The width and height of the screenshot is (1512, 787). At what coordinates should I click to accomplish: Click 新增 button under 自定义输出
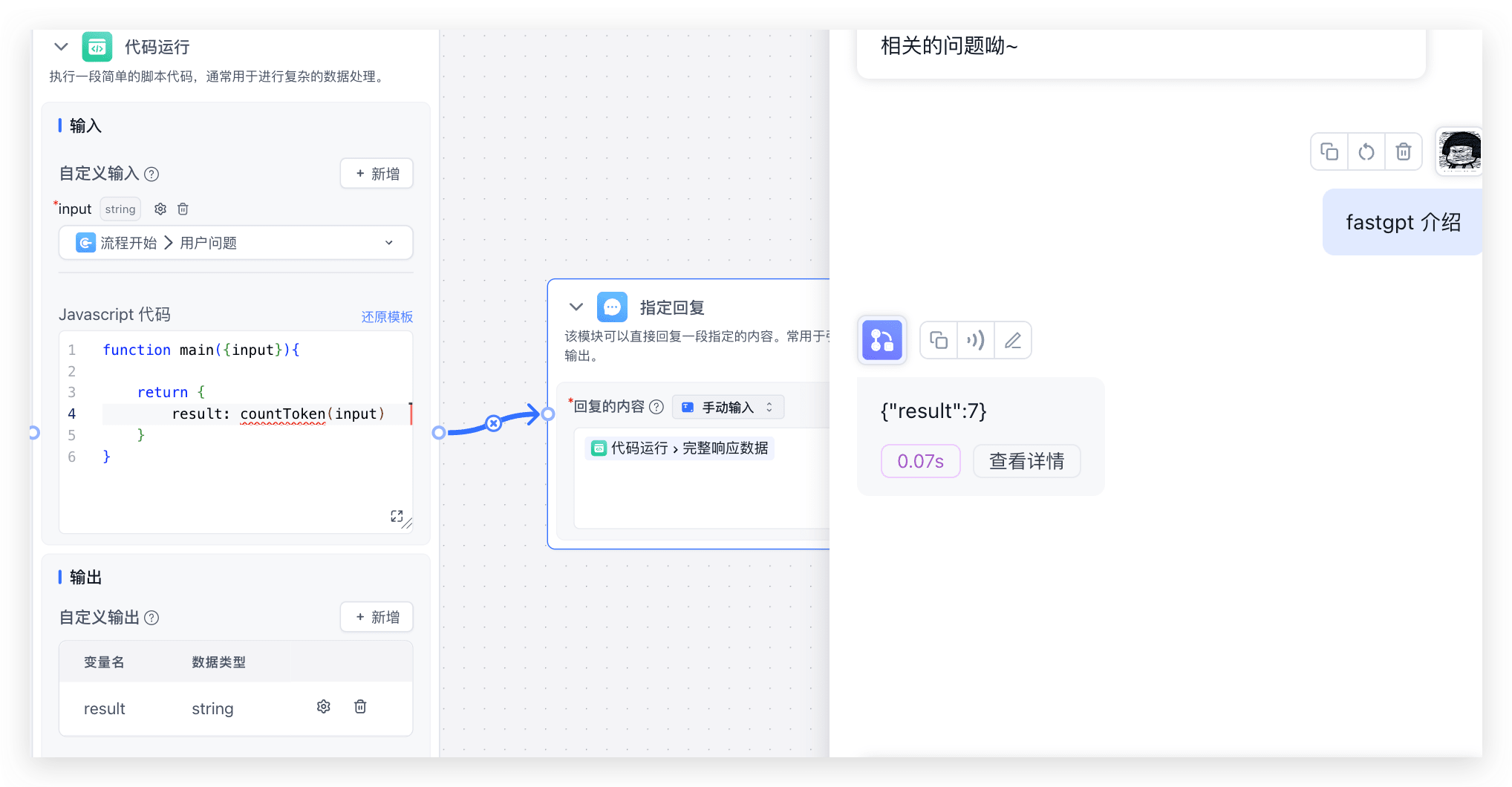[377, 617]
